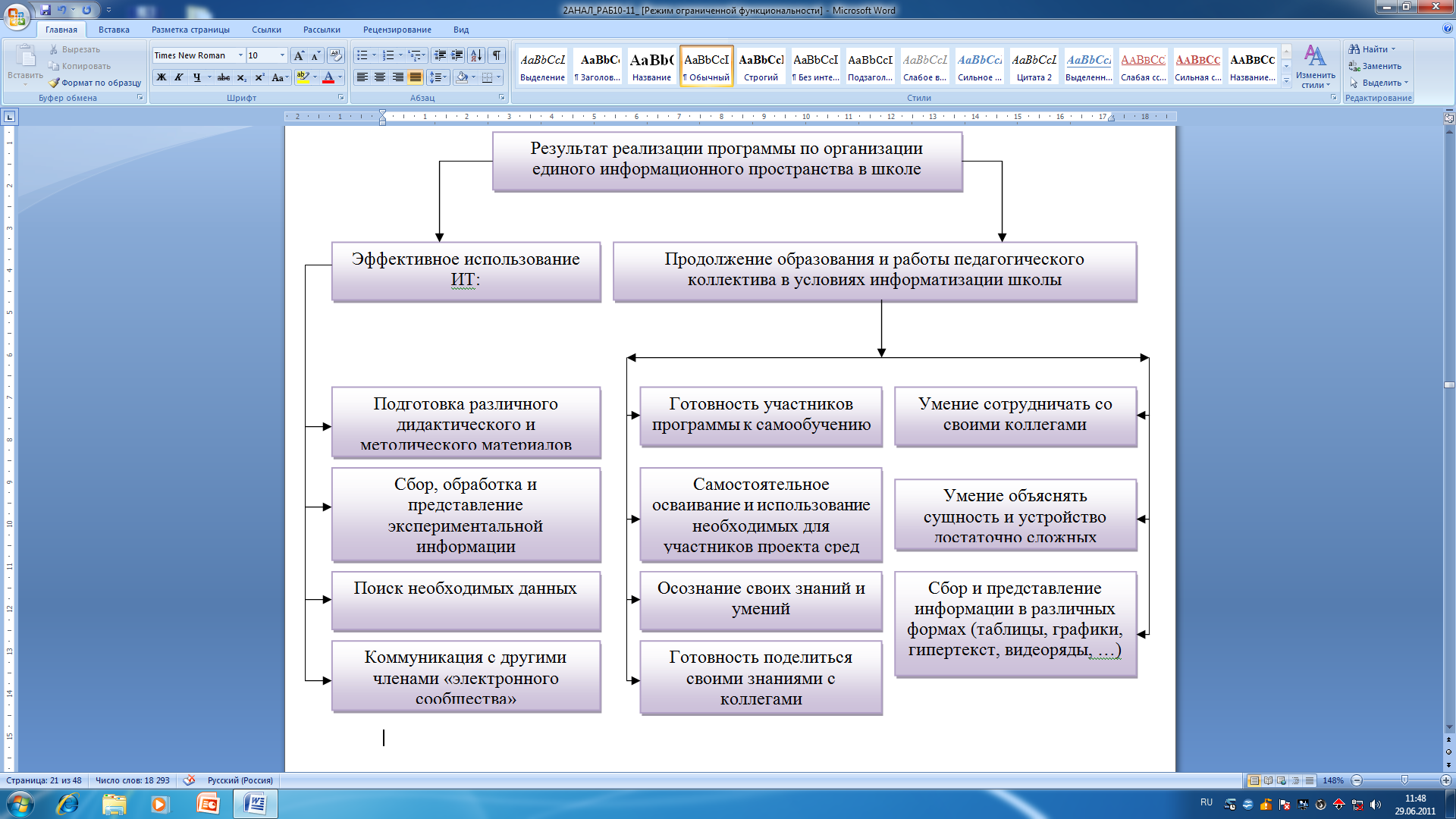Open the Times New Roman font dropdown
1456x819 pixels.
[x=240, y=55]
